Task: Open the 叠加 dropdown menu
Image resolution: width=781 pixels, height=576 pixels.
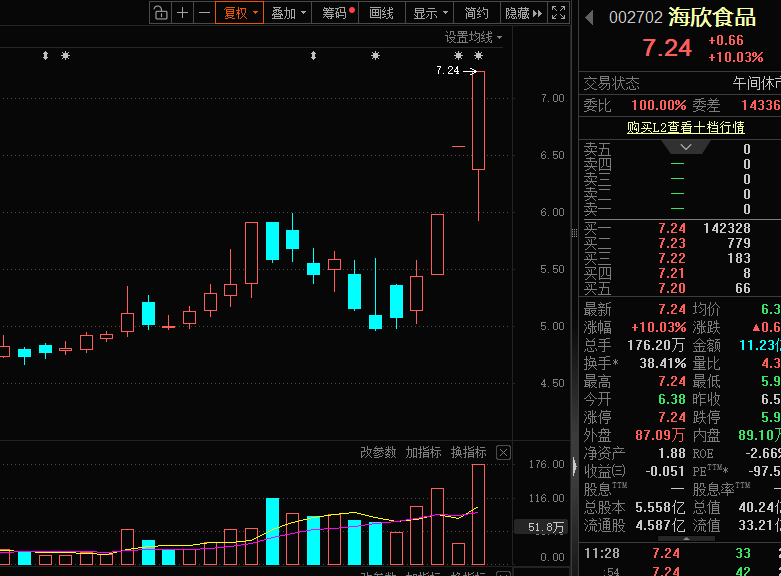Action: pyautogui.click(x=288, y=13)
